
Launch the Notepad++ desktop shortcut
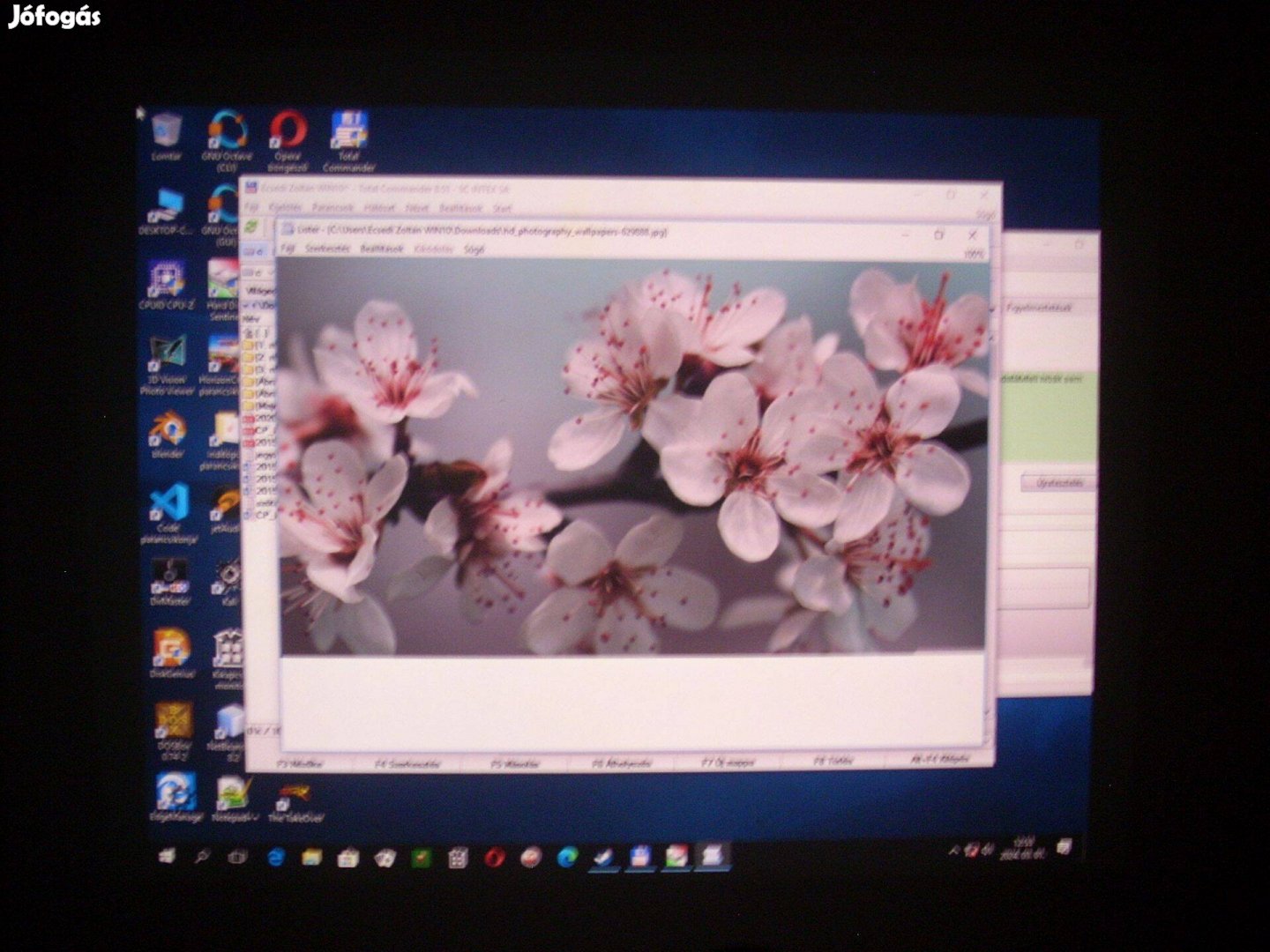tap(233, 799)
